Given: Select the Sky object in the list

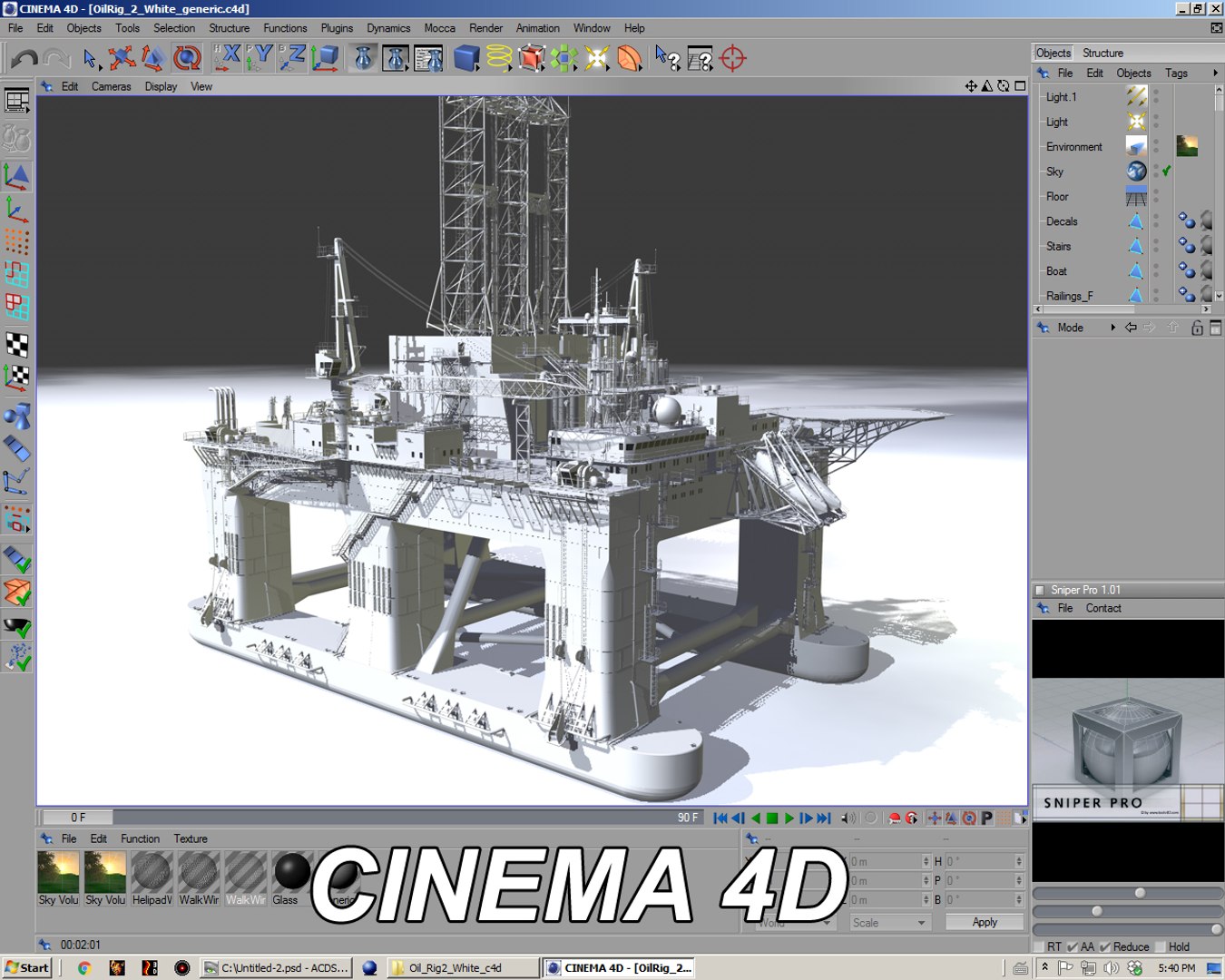Looking at the screenshot, I should pos(1054,171).
